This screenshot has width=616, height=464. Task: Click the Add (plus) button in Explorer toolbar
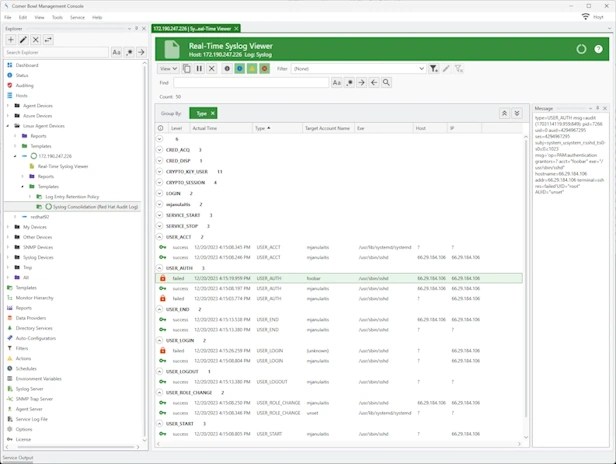pyautogui.click(x=11, y=40)
